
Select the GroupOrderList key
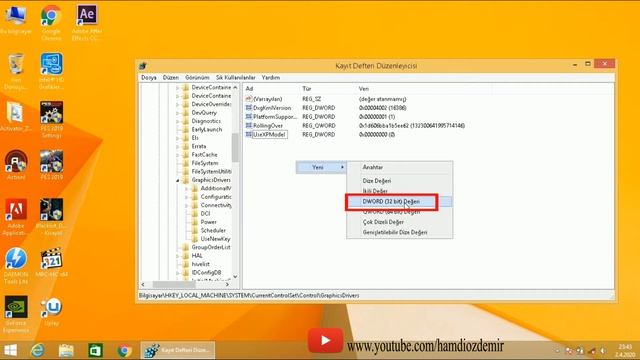211,247
